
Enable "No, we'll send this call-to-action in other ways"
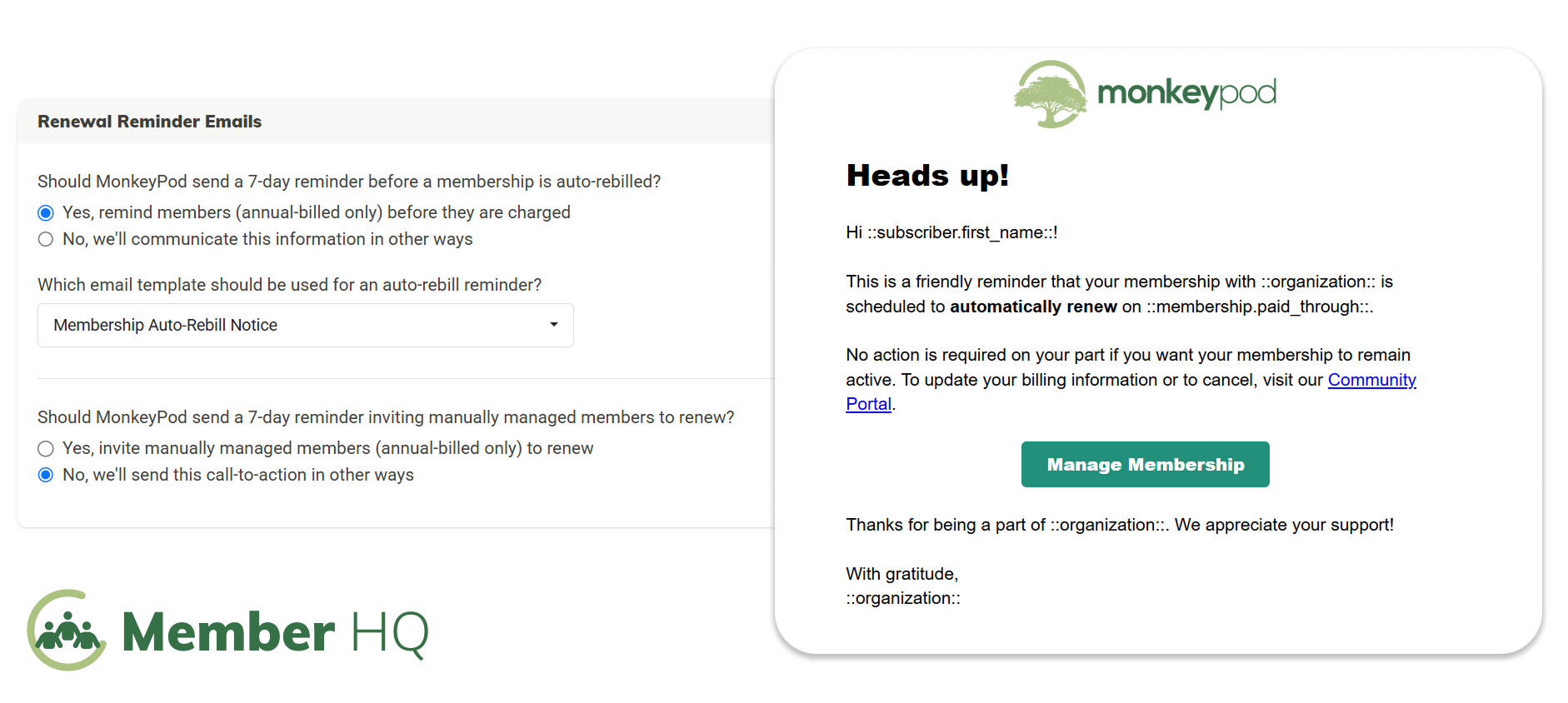(45, 475)
